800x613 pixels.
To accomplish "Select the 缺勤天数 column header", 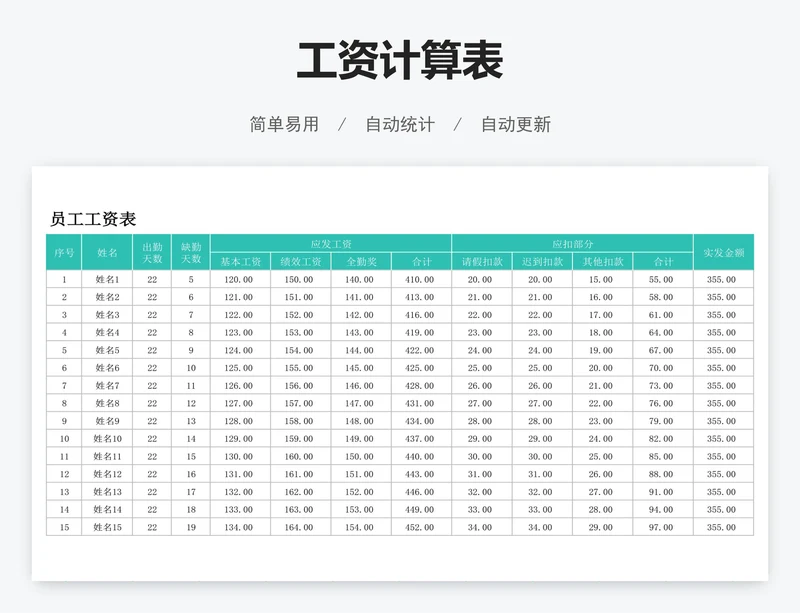I will point(191,252).
